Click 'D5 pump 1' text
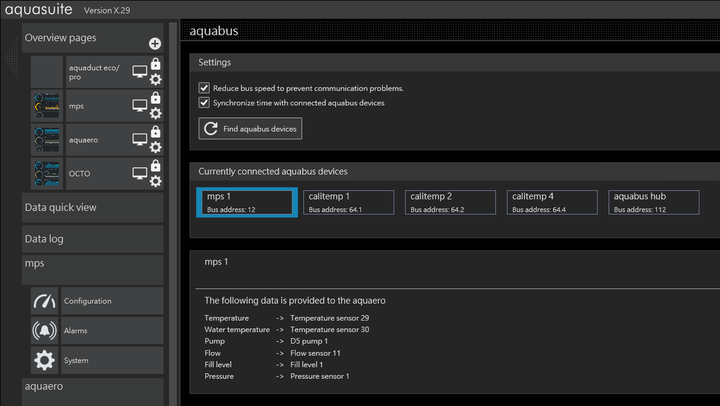 pyautogui.click(x=309, y=341)
